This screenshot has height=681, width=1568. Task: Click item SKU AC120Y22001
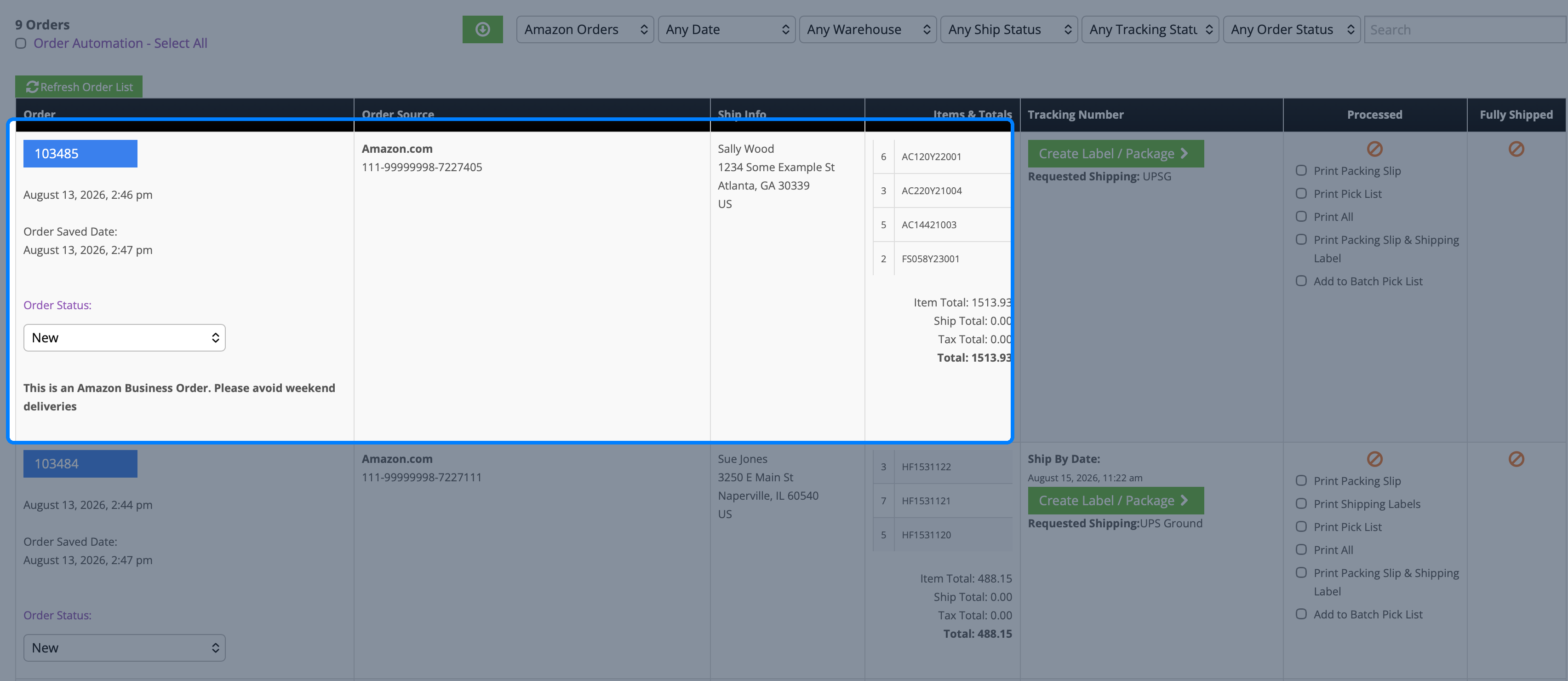[931, 156]
